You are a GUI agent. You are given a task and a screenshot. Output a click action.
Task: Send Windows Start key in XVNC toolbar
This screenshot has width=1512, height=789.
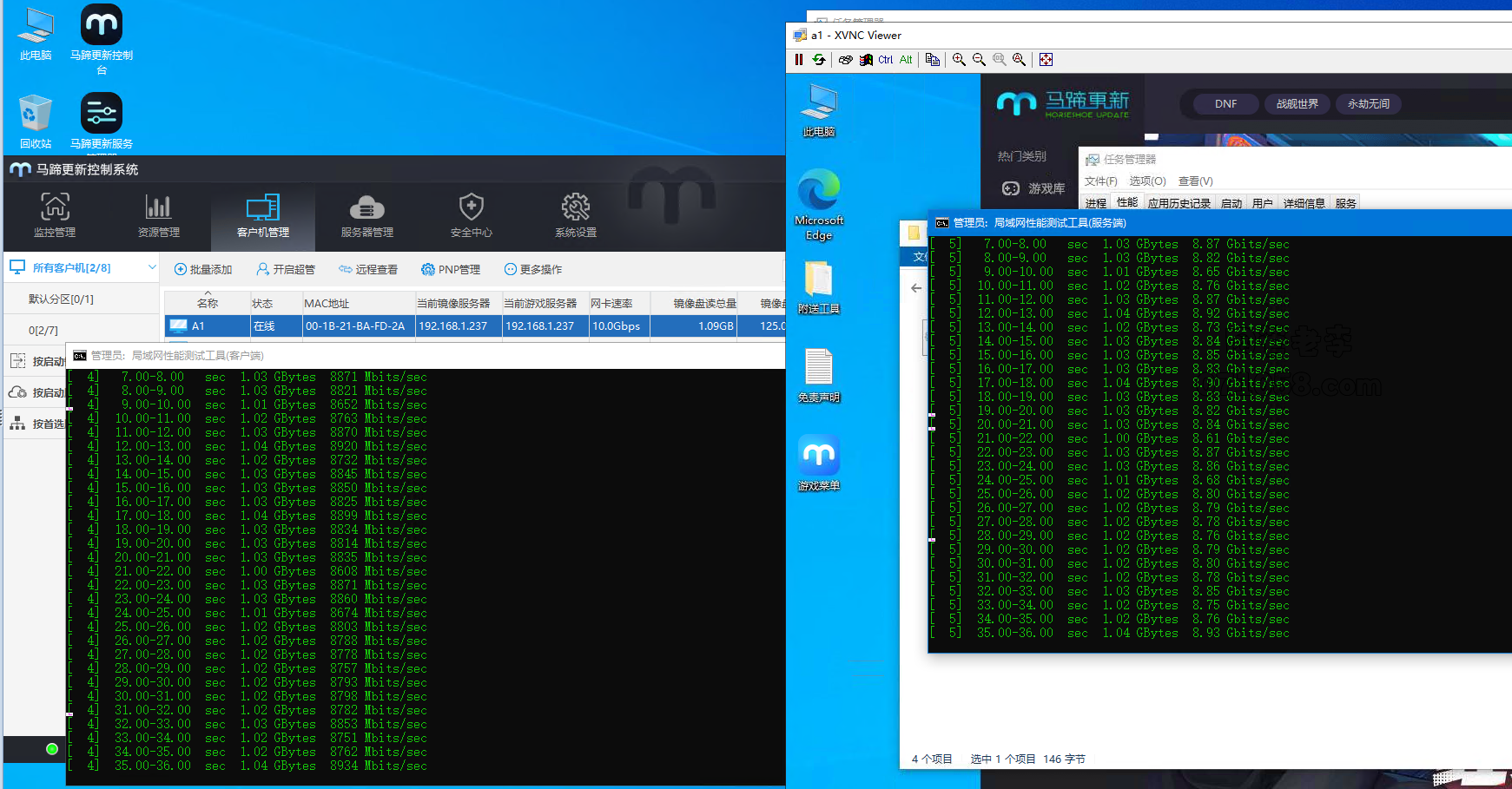[866, 60]
